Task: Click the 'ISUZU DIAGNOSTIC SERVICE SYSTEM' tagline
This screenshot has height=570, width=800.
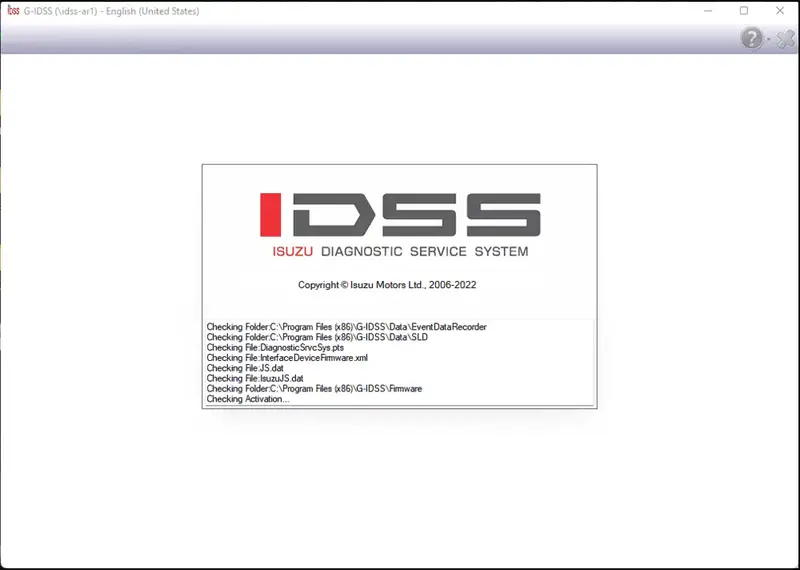Action: [400, 252]
